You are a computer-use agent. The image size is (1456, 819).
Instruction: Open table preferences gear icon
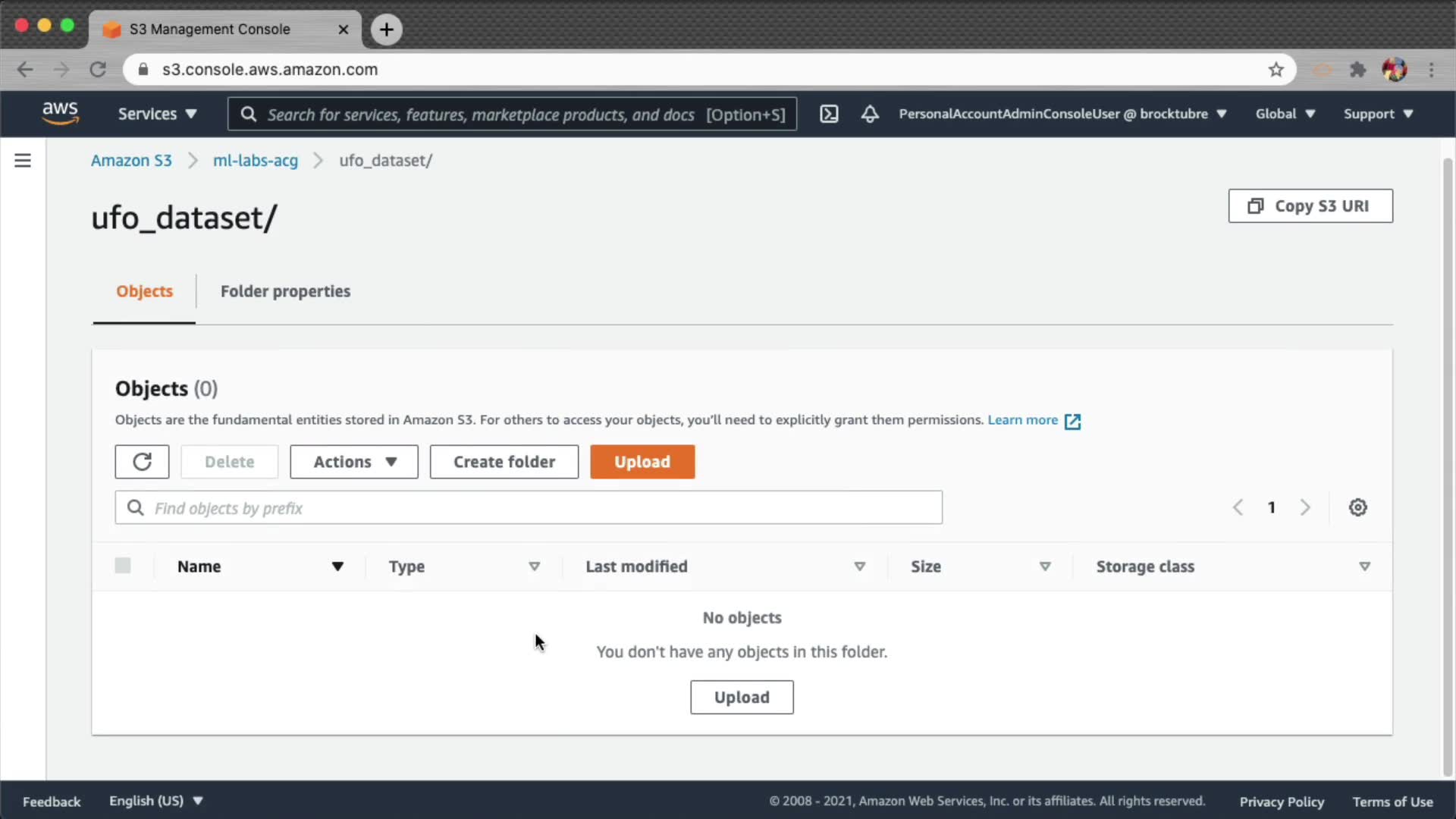coord(1357,507)
